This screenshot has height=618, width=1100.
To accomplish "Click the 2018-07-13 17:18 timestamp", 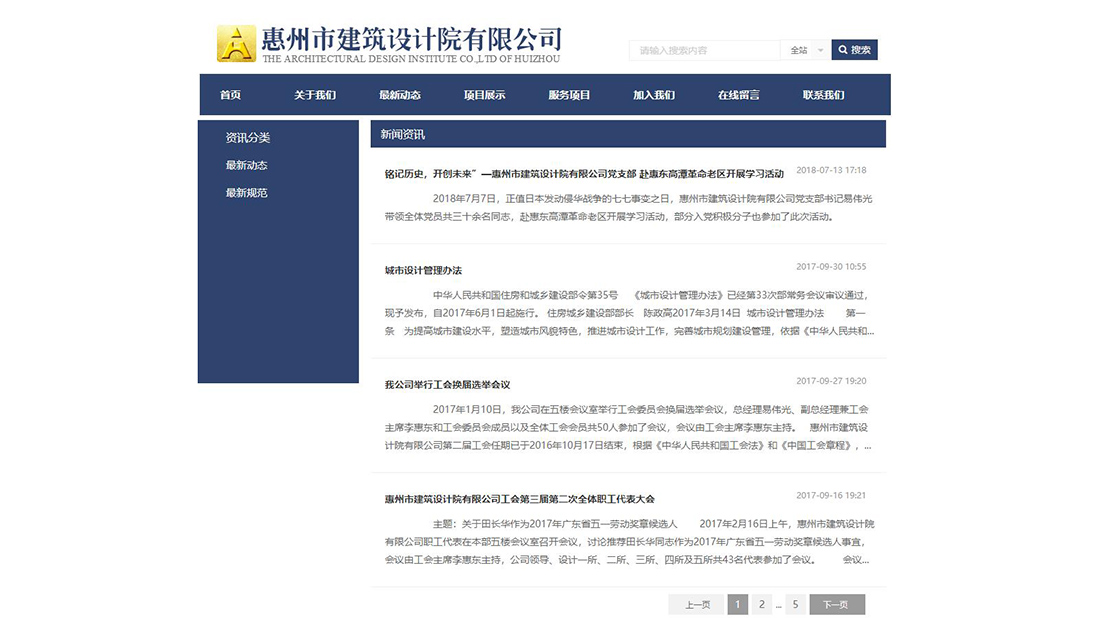I will (x=831, y=170).
